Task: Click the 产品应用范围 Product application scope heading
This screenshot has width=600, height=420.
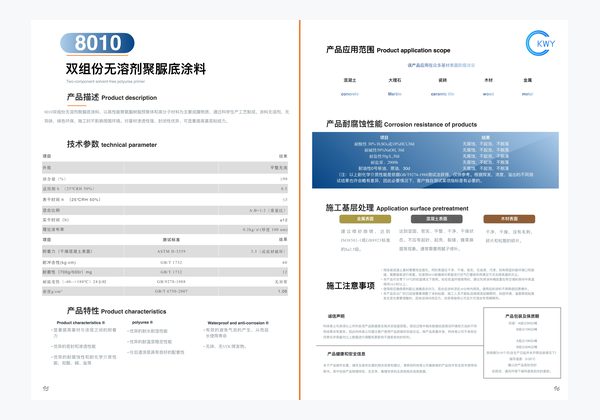Action: coord(388,50)
